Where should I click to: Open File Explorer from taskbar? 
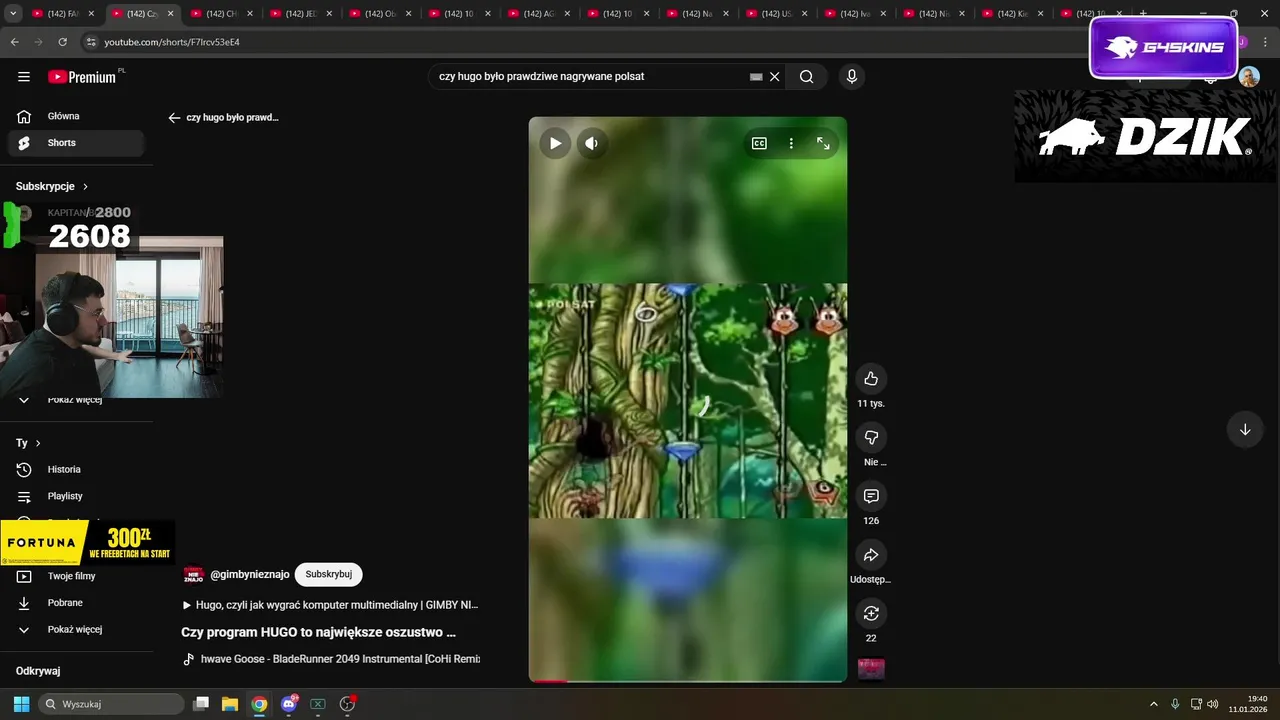tap(230, 704)
